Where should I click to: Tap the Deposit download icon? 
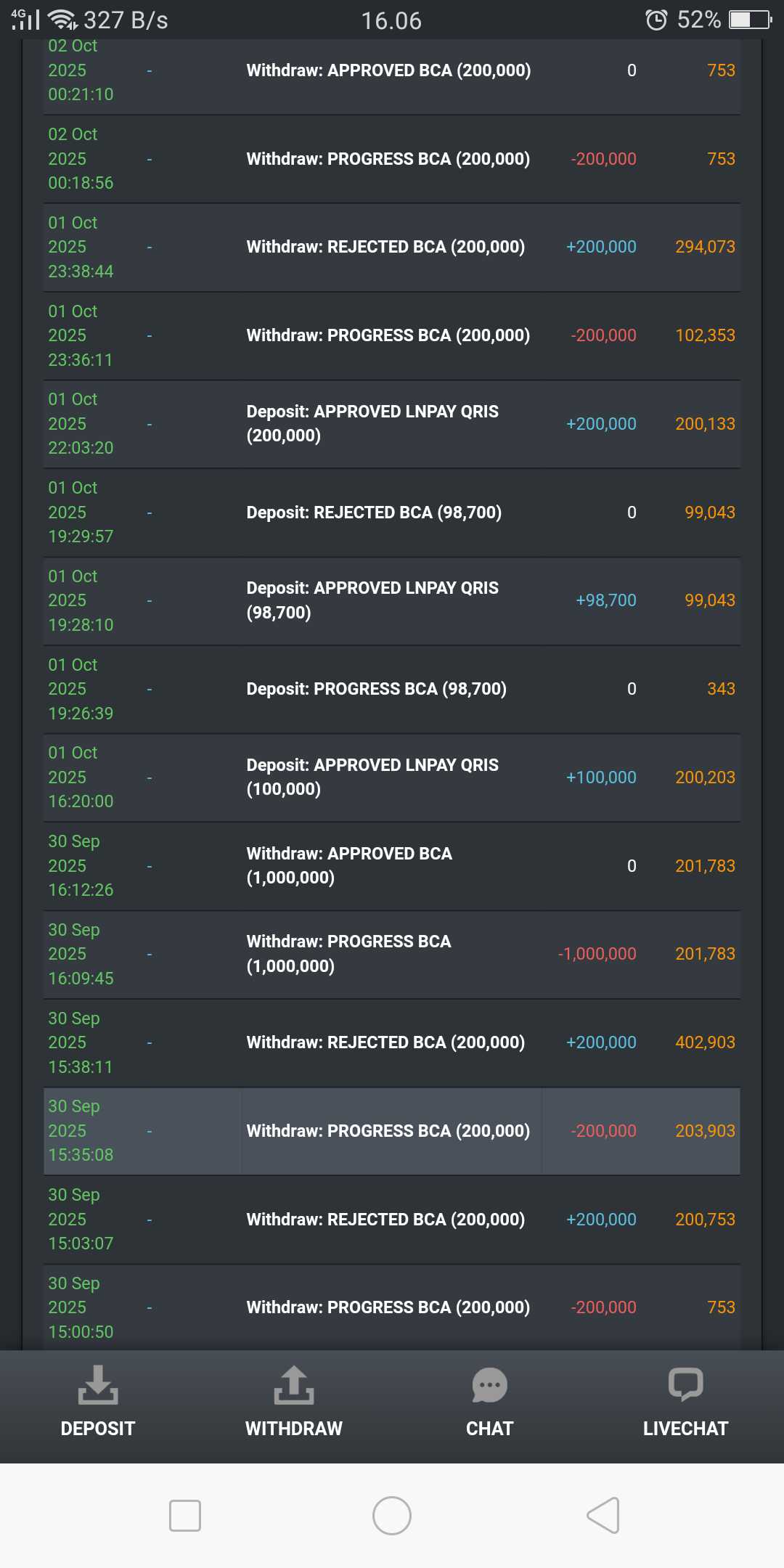(x=98, y=1385)
